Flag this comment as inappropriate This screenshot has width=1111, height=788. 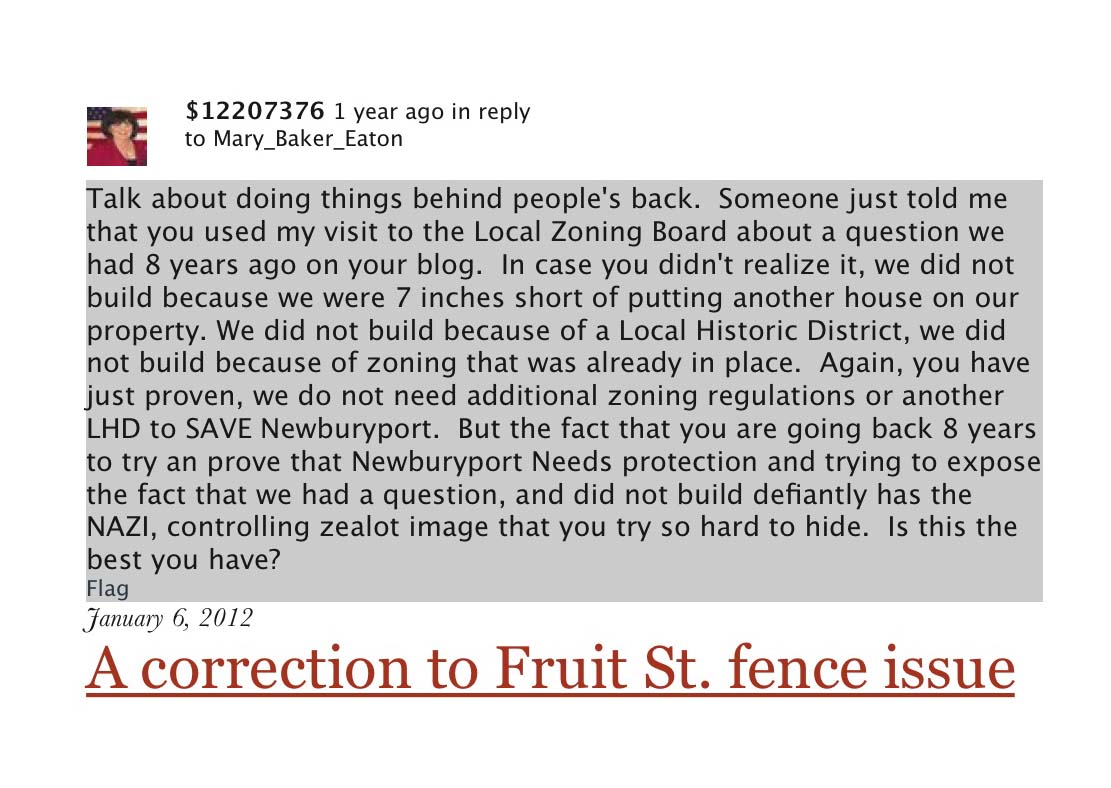pos(108,588)
